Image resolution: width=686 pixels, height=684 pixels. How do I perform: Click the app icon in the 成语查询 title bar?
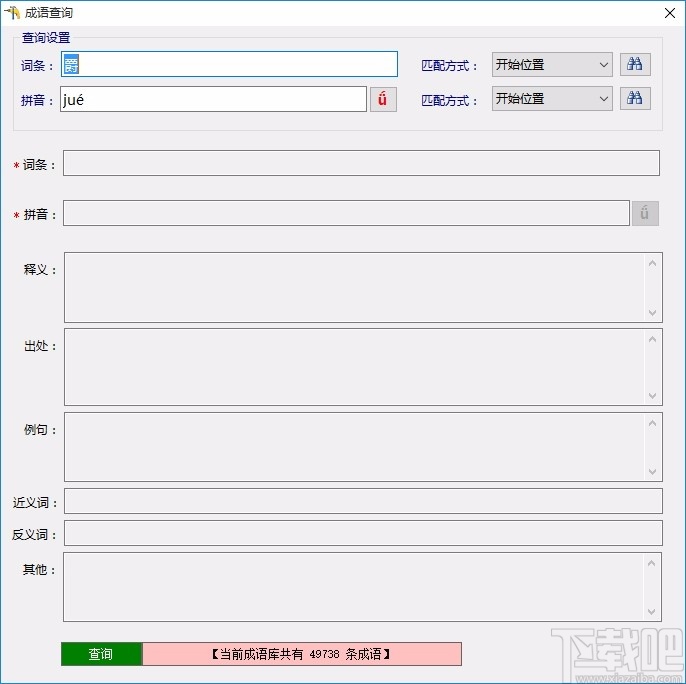12,13
